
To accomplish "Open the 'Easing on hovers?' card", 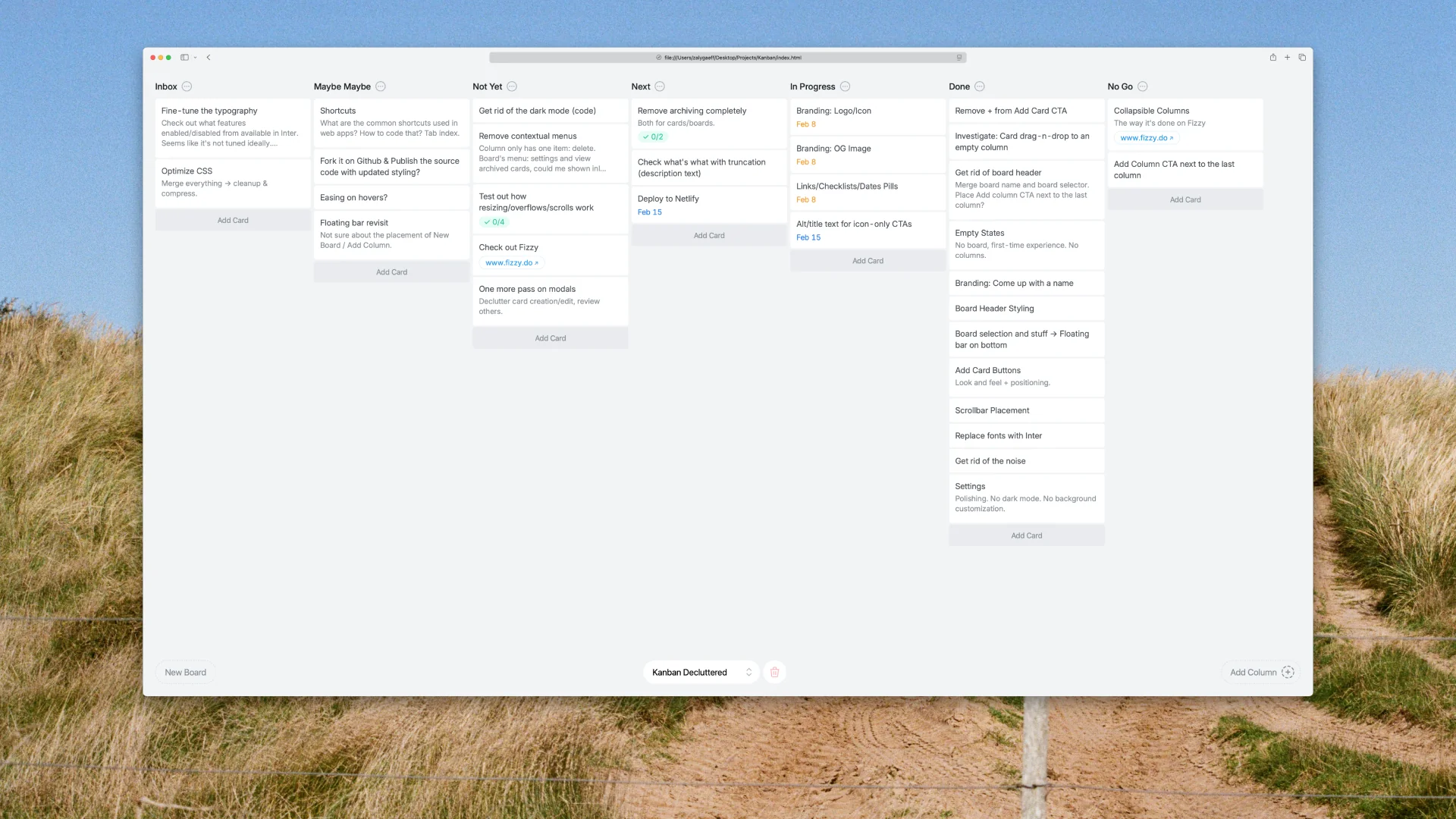I will [x=391, y=198].
